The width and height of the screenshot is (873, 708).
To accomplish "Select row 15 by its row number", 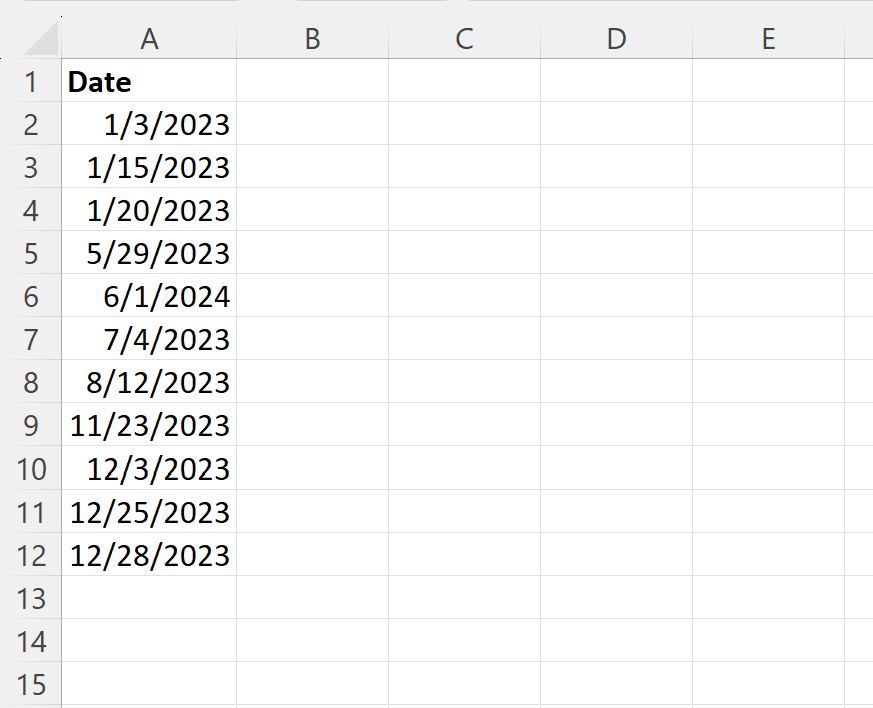I will pos(32,684).
